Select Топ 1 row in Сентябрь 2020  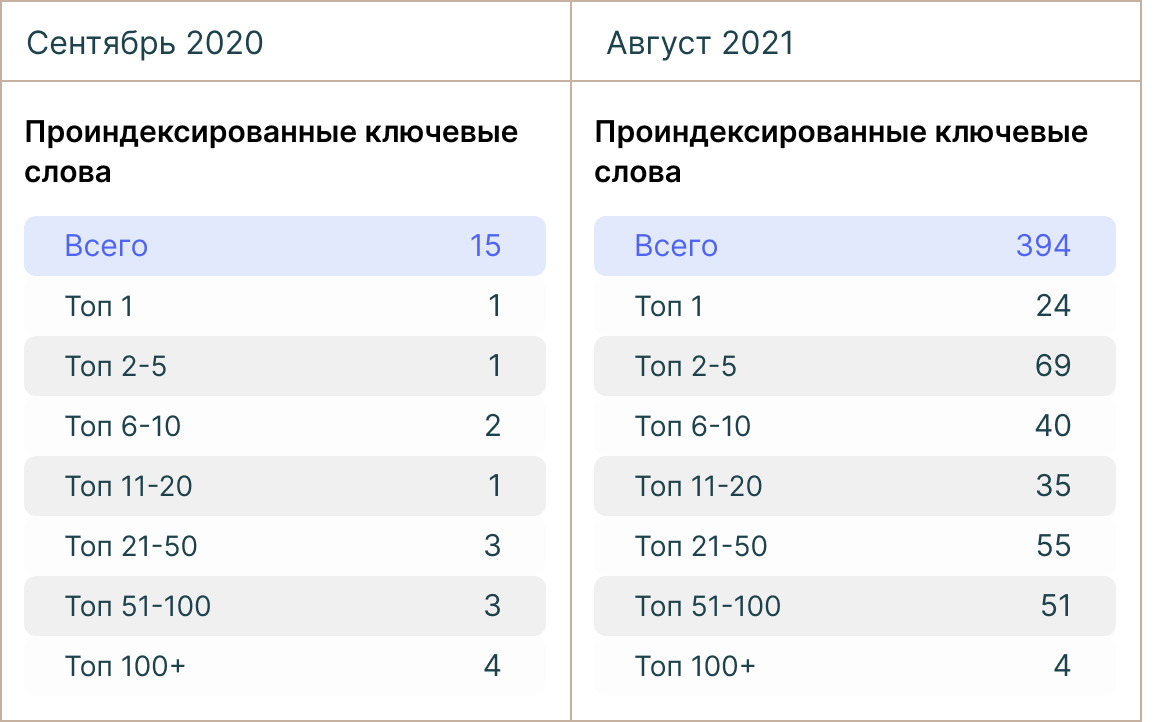click(284, 306)
